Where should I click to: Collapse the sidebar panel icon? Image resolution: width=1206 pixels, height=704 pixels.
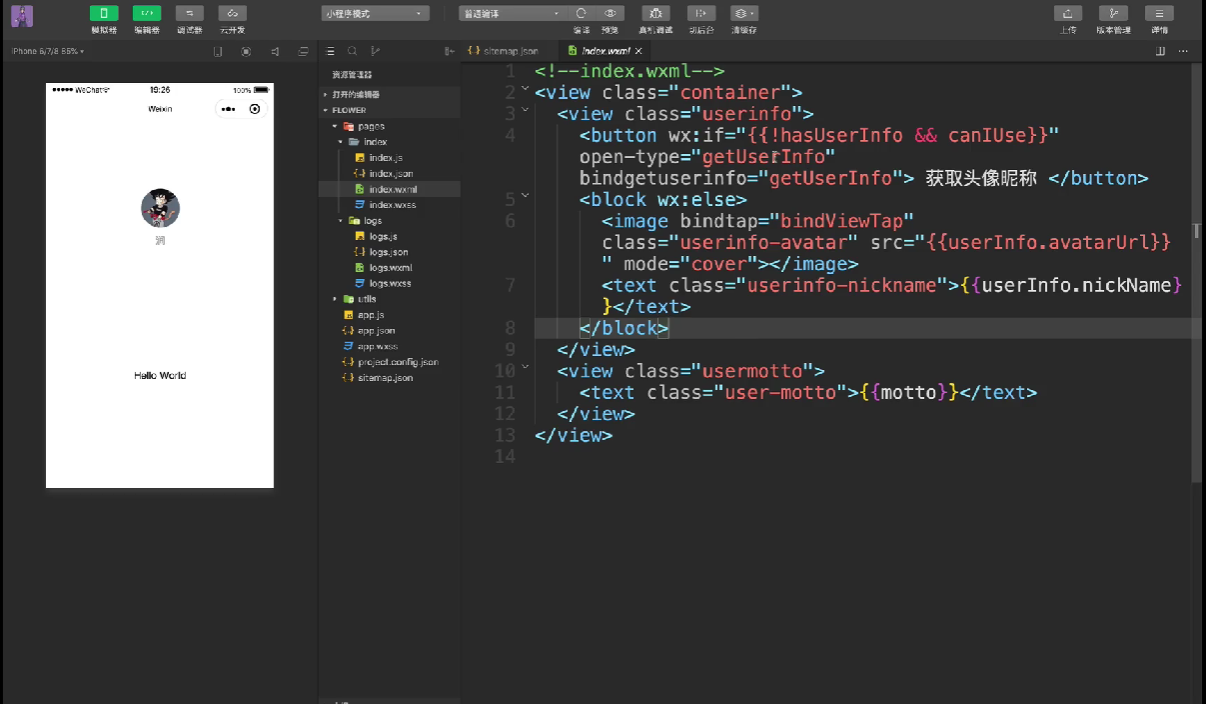coord(449,51)
